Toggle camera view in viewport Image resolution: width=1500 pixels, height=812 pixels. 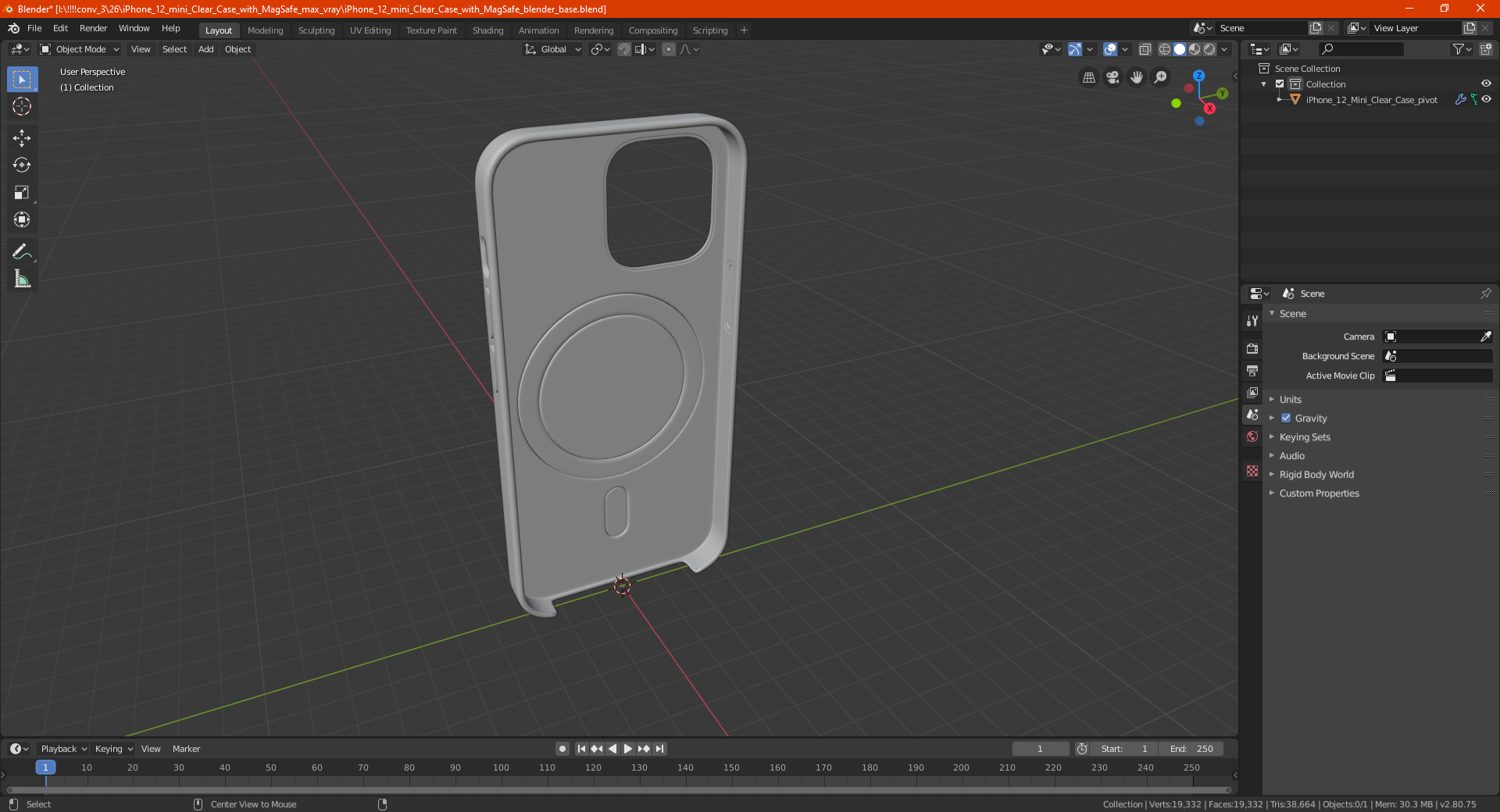[1112, 77]
